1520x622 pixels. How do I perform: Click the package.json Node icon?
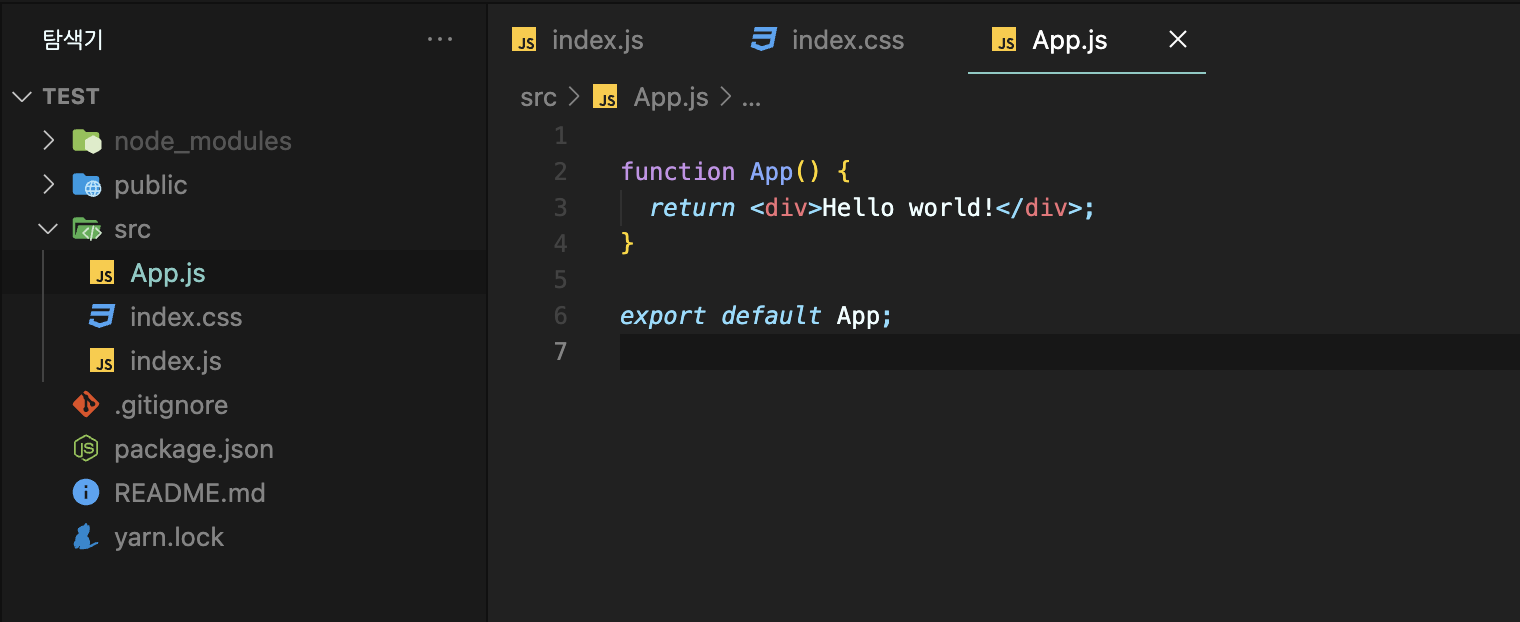tap(86, 449)
